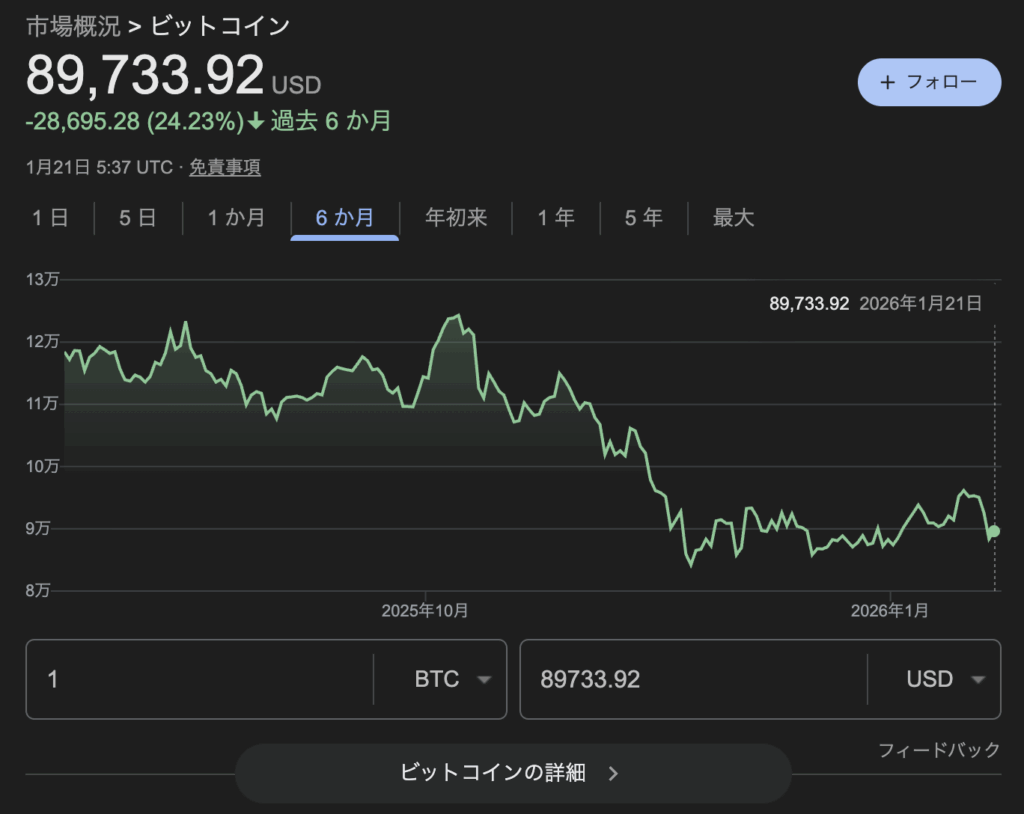
Task: Click the 市場概況 breadcrumb link
Action: point(73,25)
